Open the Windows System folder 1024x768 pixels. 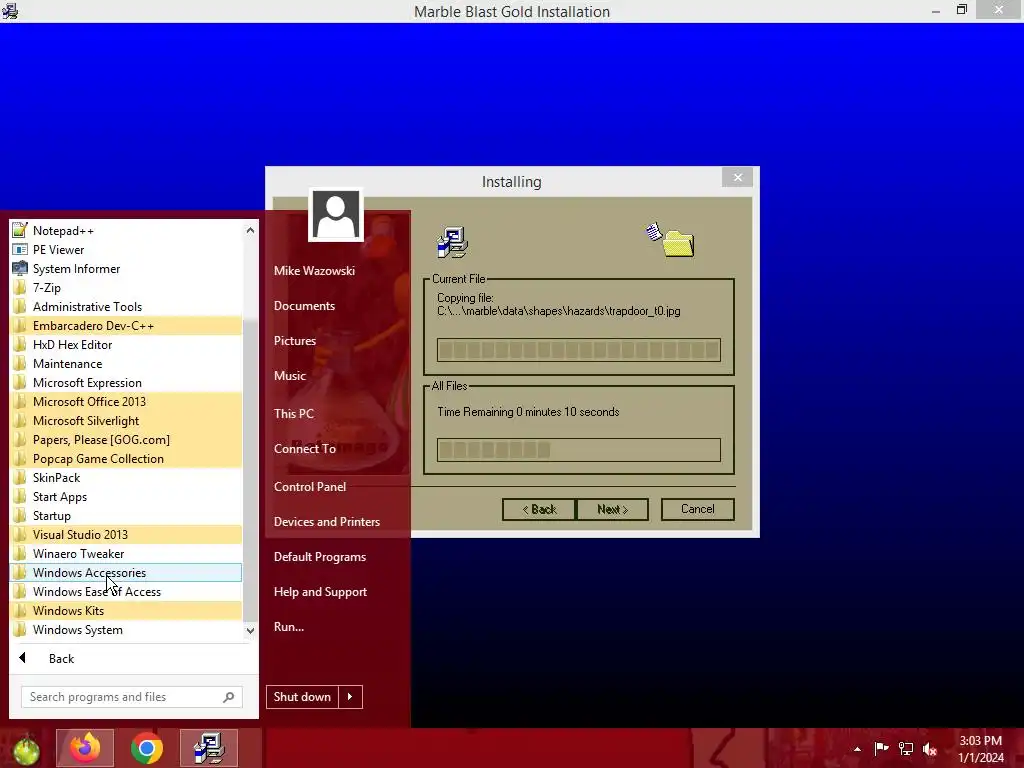tap(126, 630)
